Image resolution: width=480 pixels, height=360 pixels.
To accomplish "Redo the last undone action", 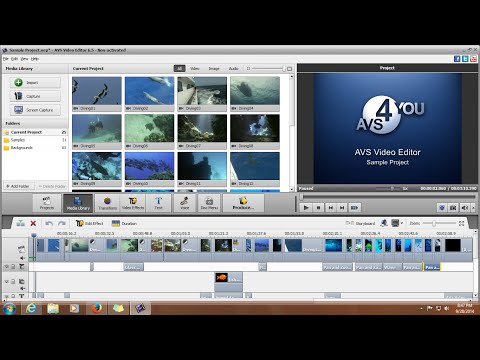I will coord(62,223).
